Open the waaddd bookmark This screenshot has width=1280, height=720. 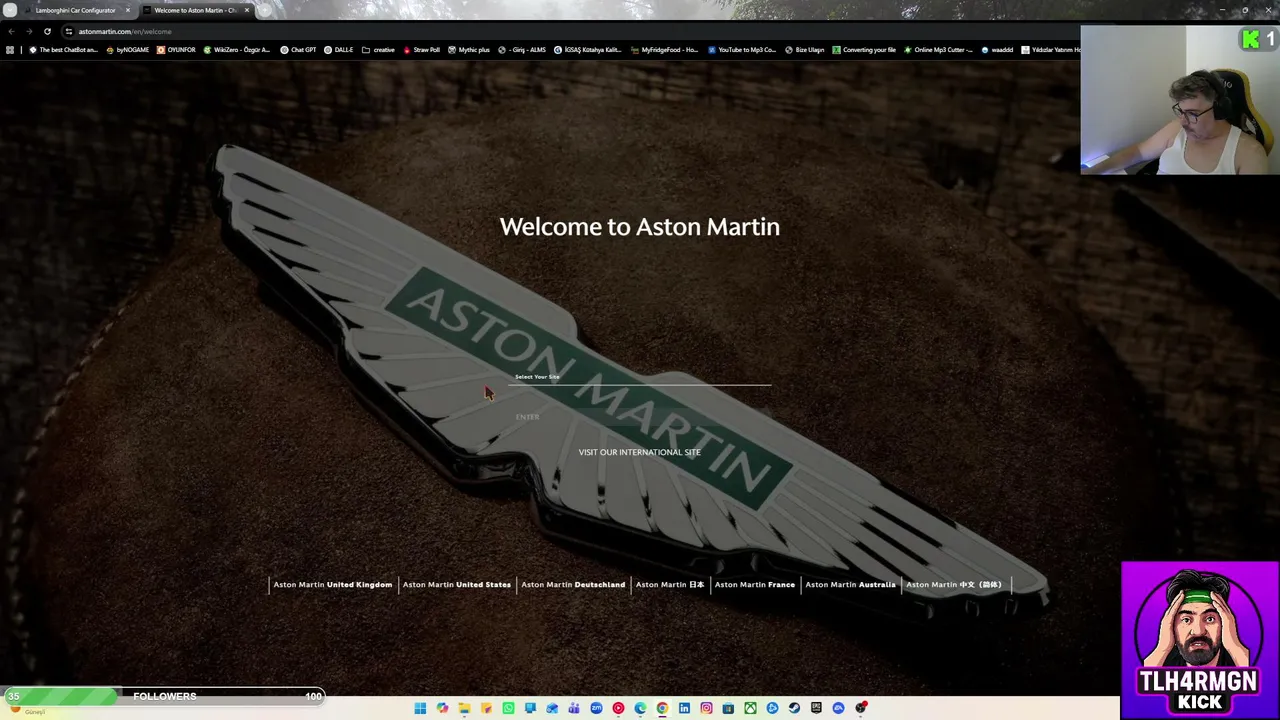[x=997, y=50]
